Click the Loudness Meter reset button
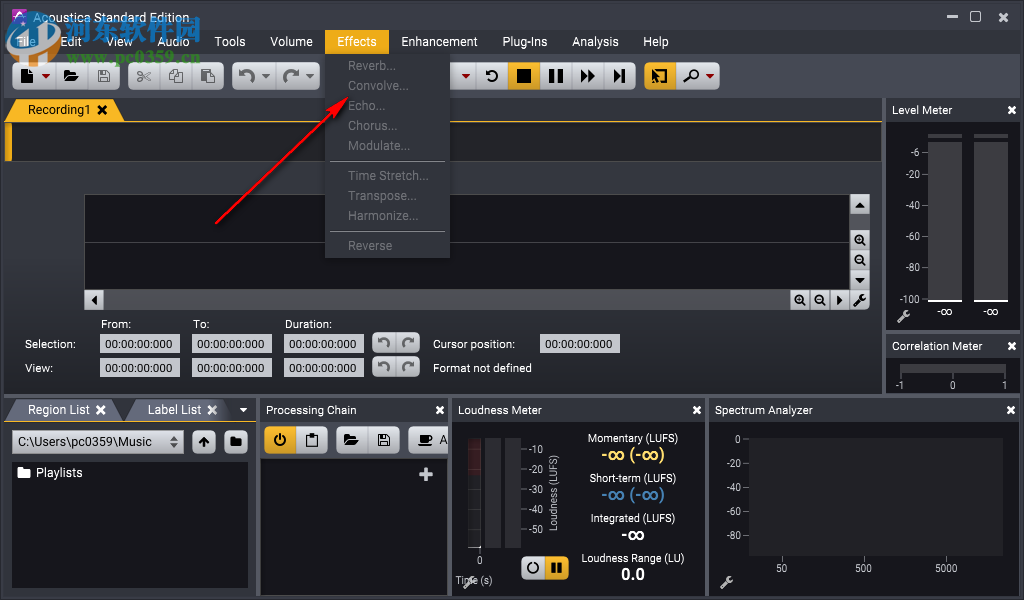 533,568
